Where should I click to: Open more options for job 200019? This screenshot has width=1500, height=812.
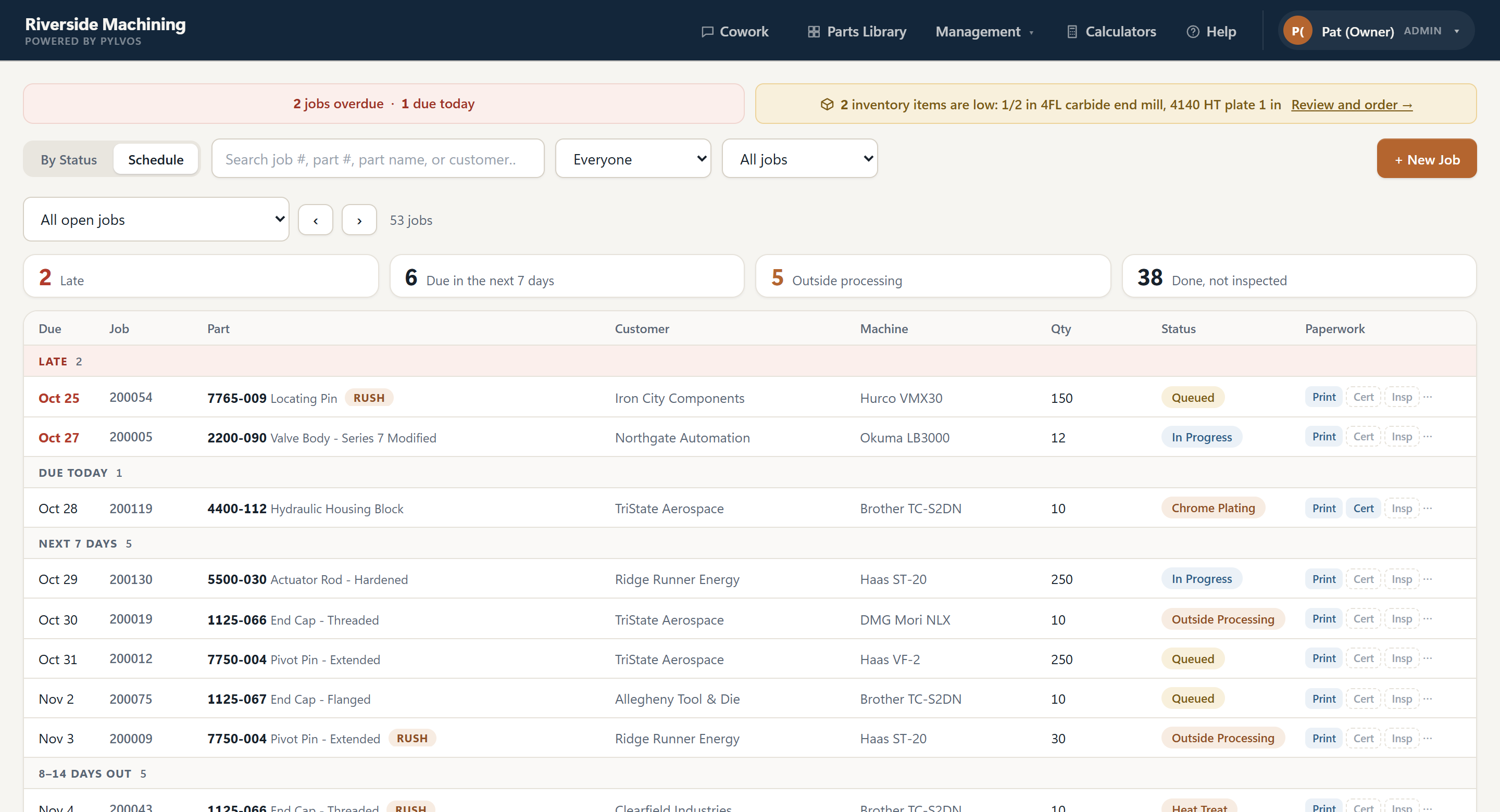(1428, 619)
